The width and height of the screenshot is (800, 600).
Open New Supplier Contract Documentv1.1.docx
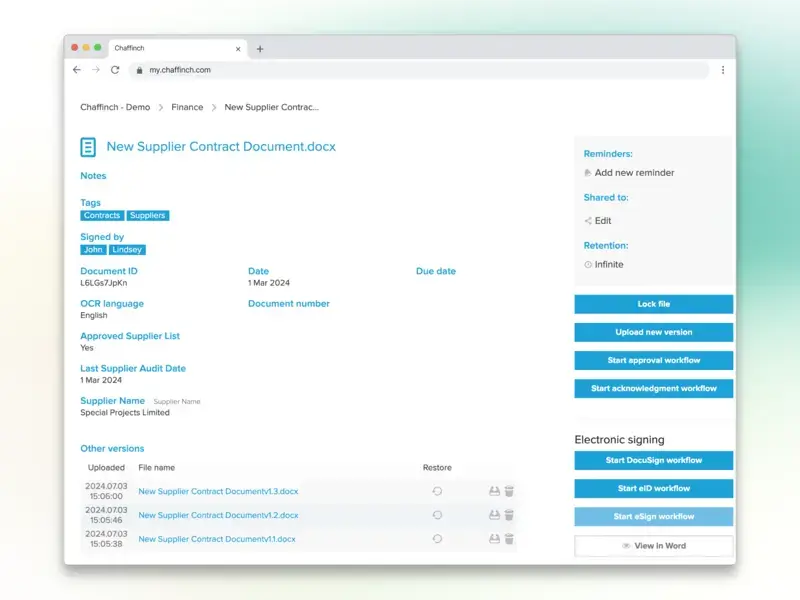click(217, 539)
